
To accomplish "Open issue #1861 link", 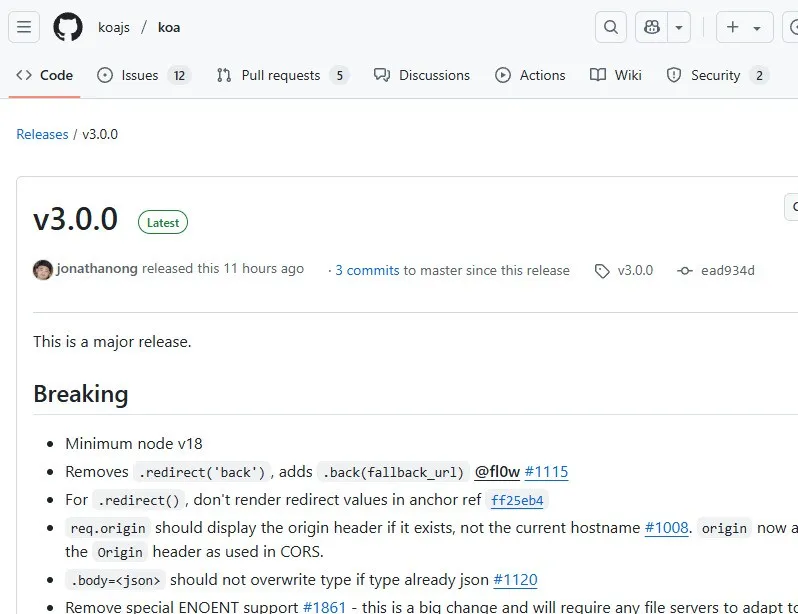I will [x=324, y=607].
